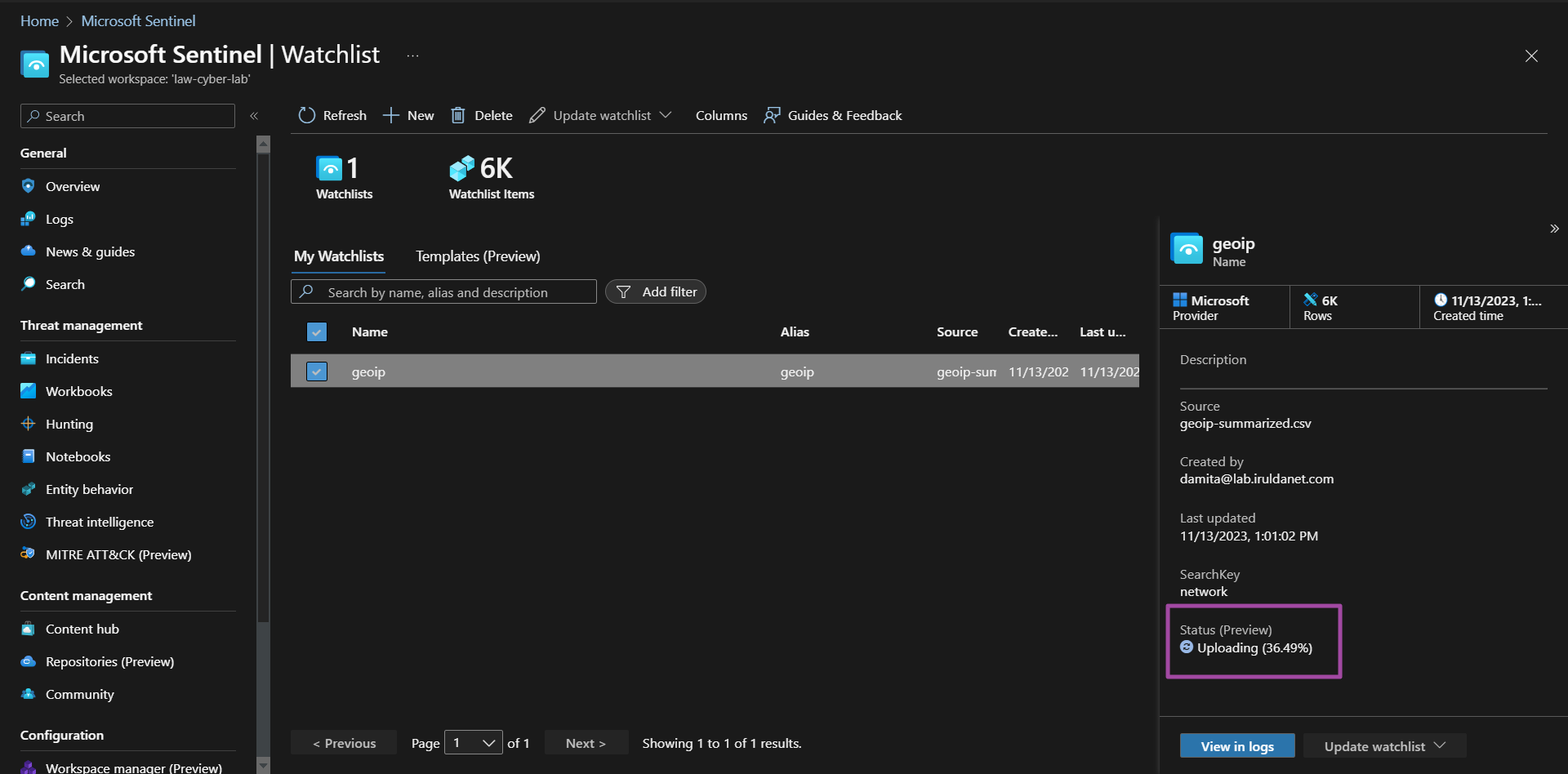Image resolution: width=1568 pixels, height=774 pixels.
Task: Click the Refresh icon in toolbar
Action: click(307, 115)
